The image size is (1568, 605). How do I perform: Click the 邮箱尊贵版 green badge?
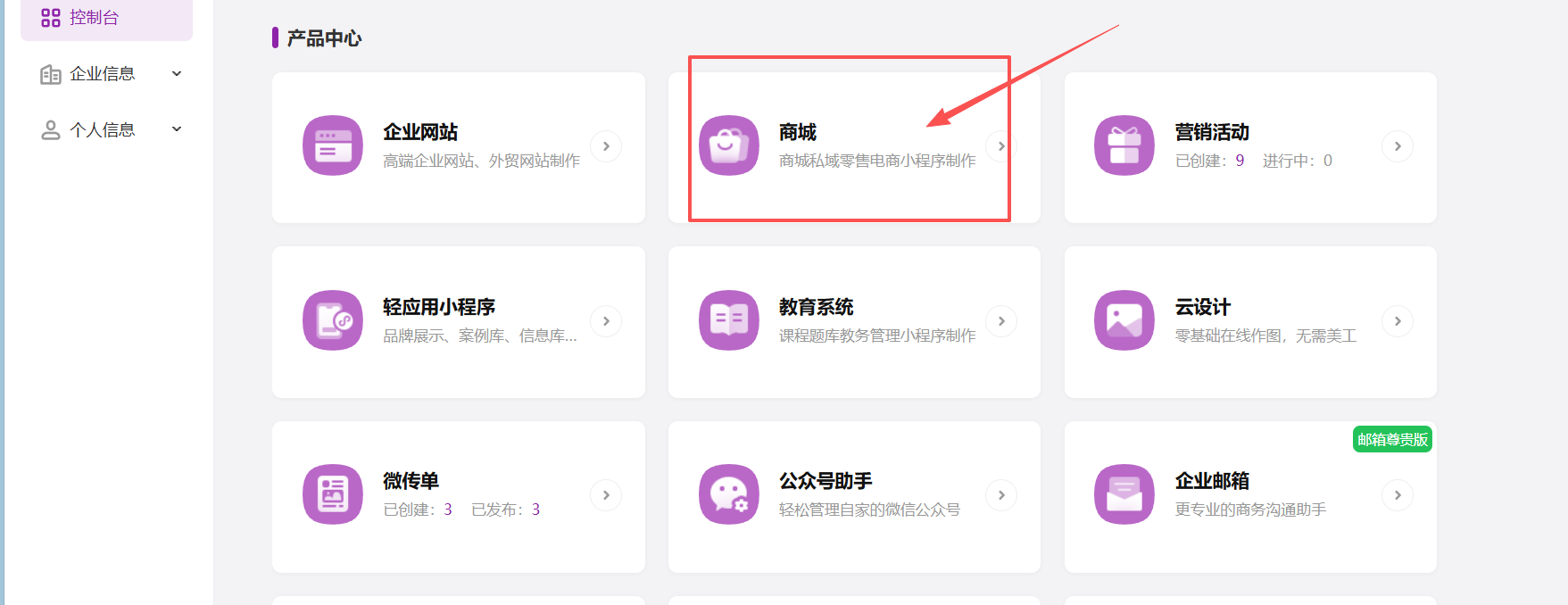pyautogui.click(x=1393, y=440)
